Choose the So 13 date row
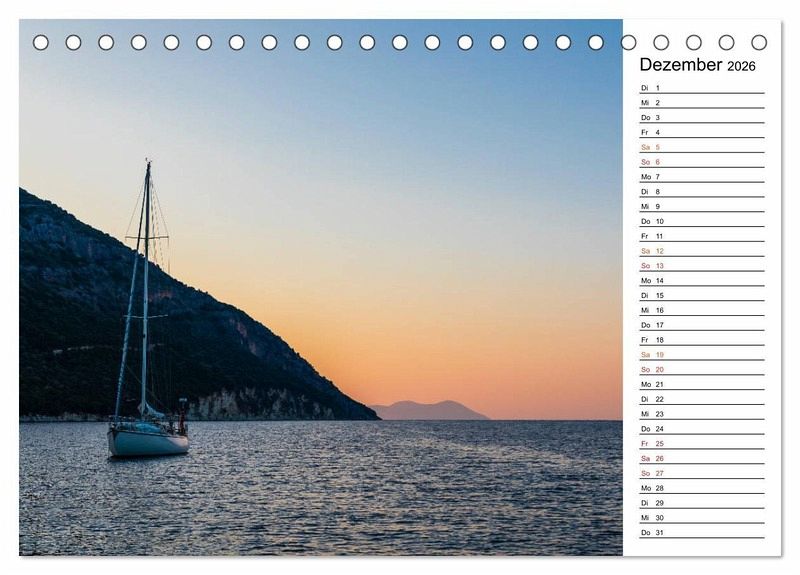The image size is (800, 575). point(701,266)
